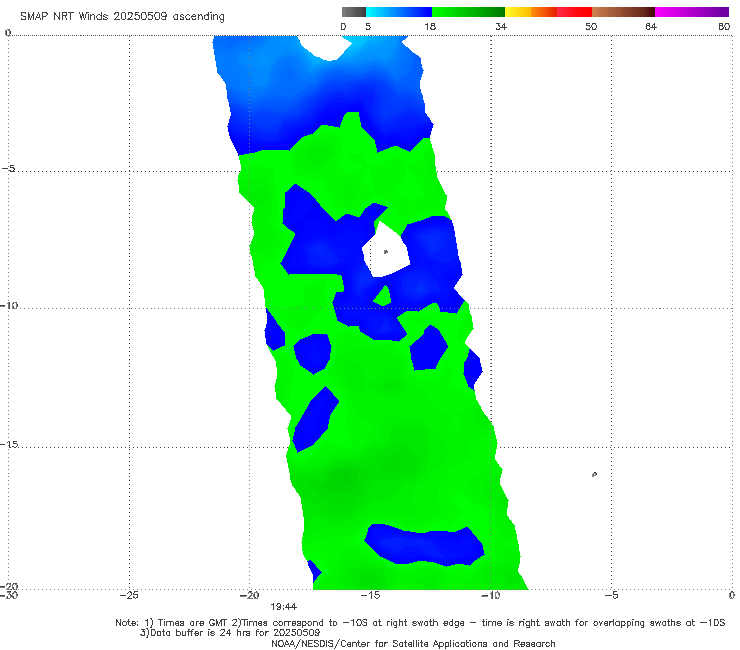Select the gray segment of the wind color bar

tap(353, 12)
